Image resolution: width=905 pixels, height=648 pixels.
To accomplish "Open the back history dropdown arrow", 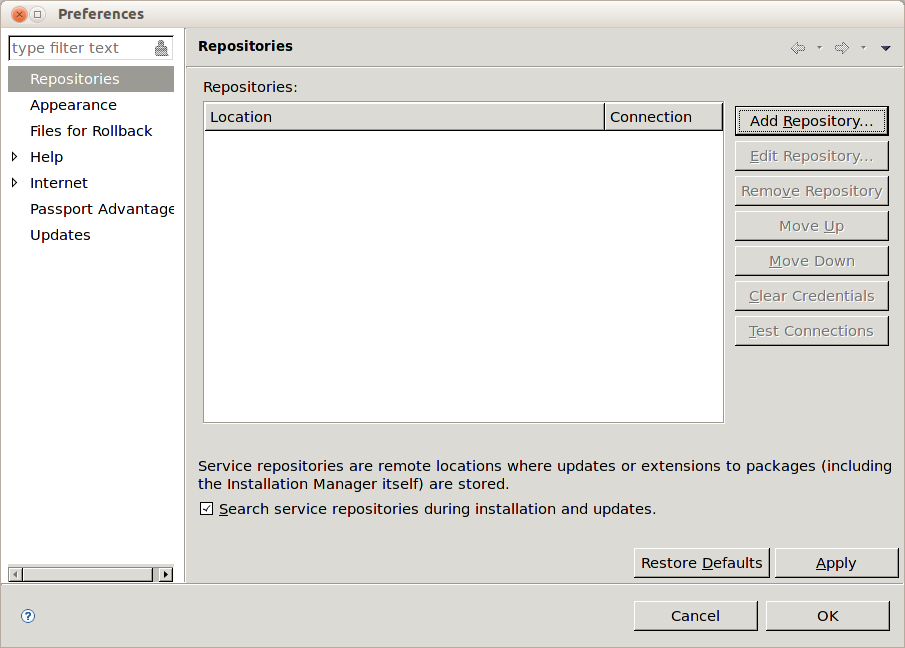I will coord(820,48).
